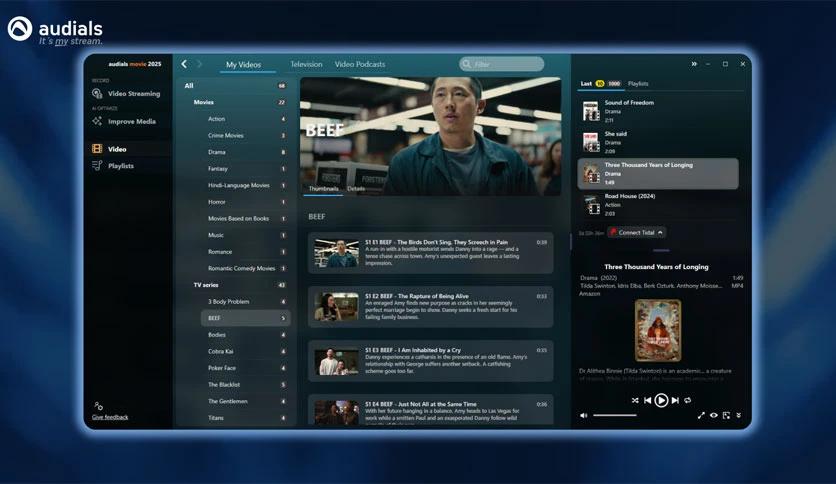The image size is (836, 484).
Task: Click the back navigation arrow
Action: pos(184,64)
